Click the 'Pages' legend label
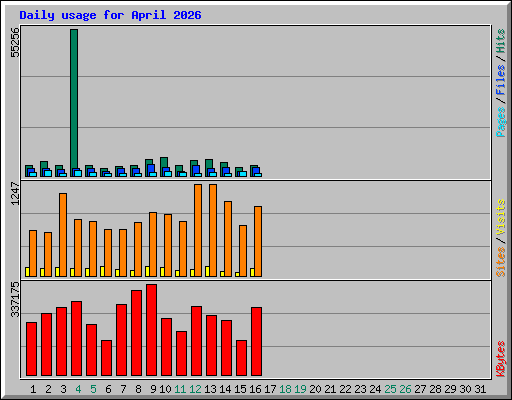Image resolution: width=512 pixels, height=400 pixels. pos(501,122)
